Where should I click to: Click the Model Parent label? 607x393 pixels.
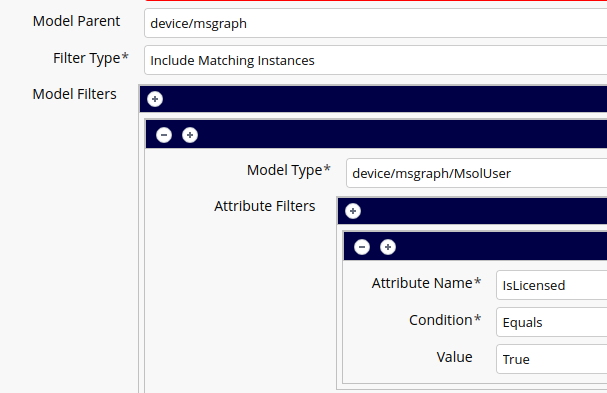[76, 21]
